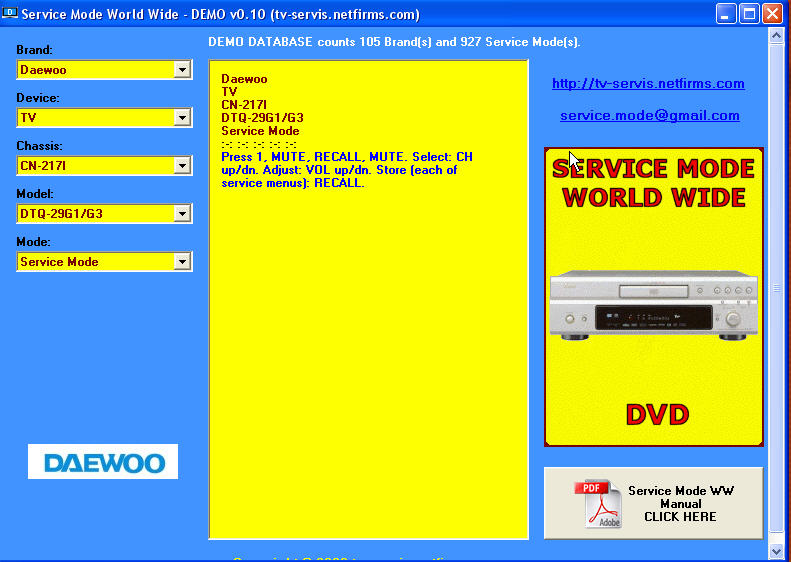Click the 'Chassis:' label
This screenshot has width=791, height=562.
(40, 146)
